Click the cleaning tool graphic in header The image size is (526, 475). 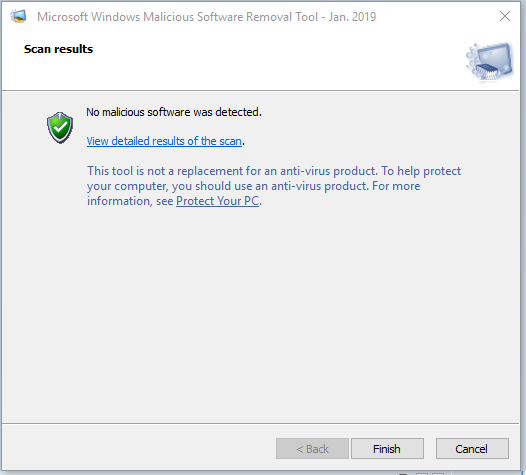(x=489, y=62)
